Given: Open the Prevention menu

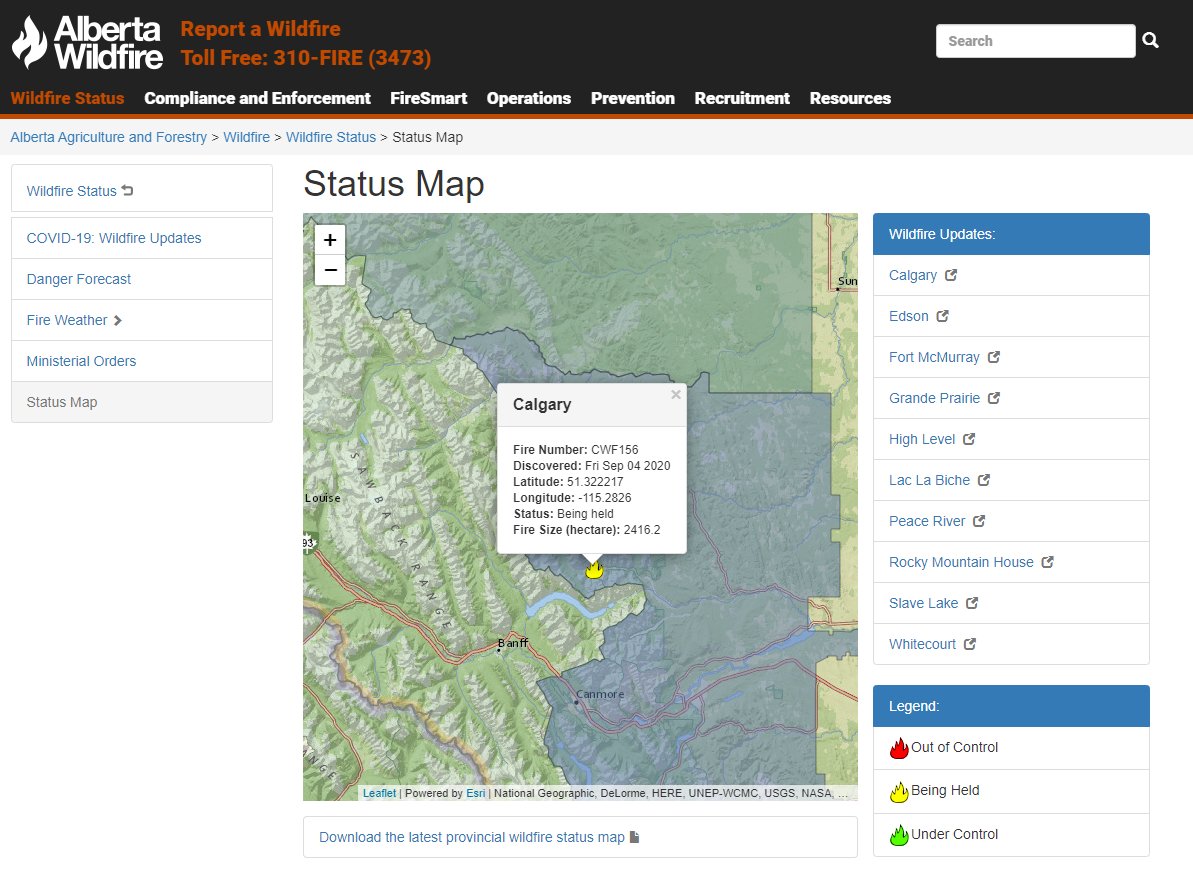Looking at the screenshot, I should point(633,98).
